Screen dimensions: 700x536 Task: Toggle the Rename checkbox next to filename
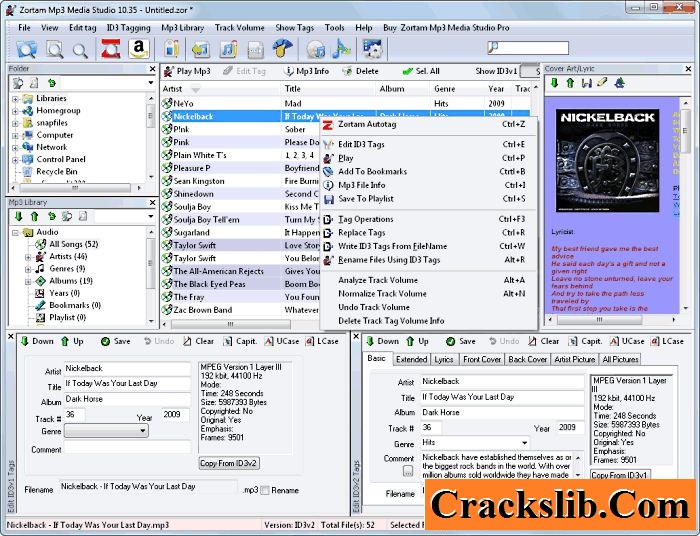pyautogui.click(x=265, y=490)
